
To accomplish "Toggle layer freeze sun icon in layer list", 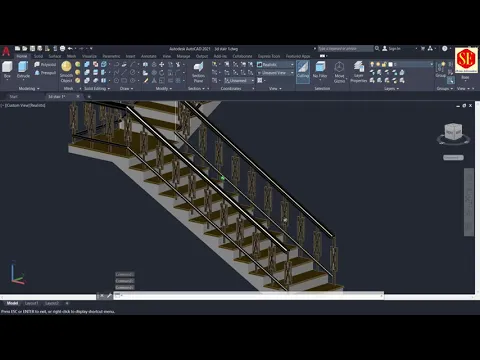I will 378,64.
